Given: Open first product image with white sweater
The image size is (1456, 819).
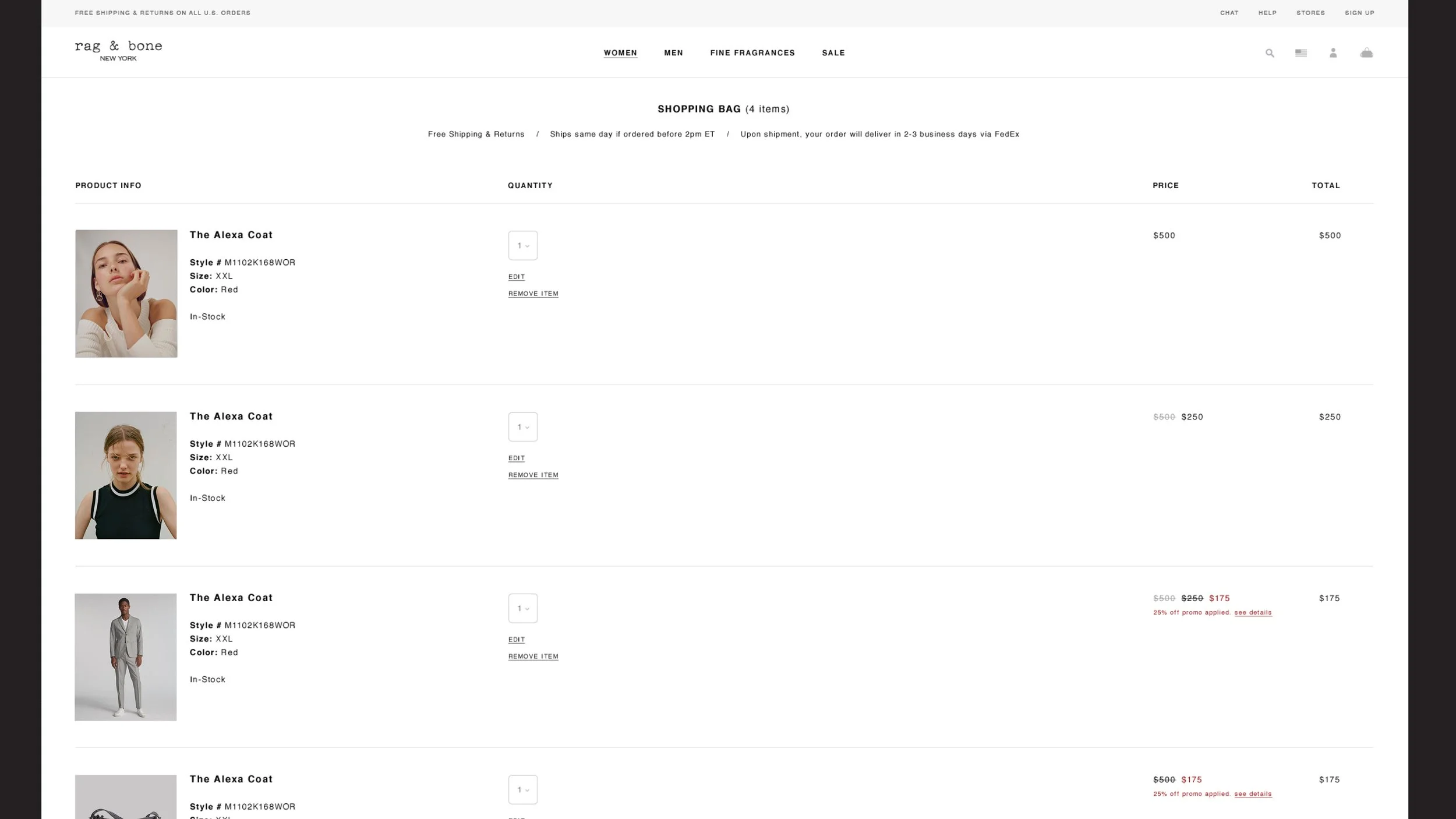Looking at the screenshot, I should point(126,294).
